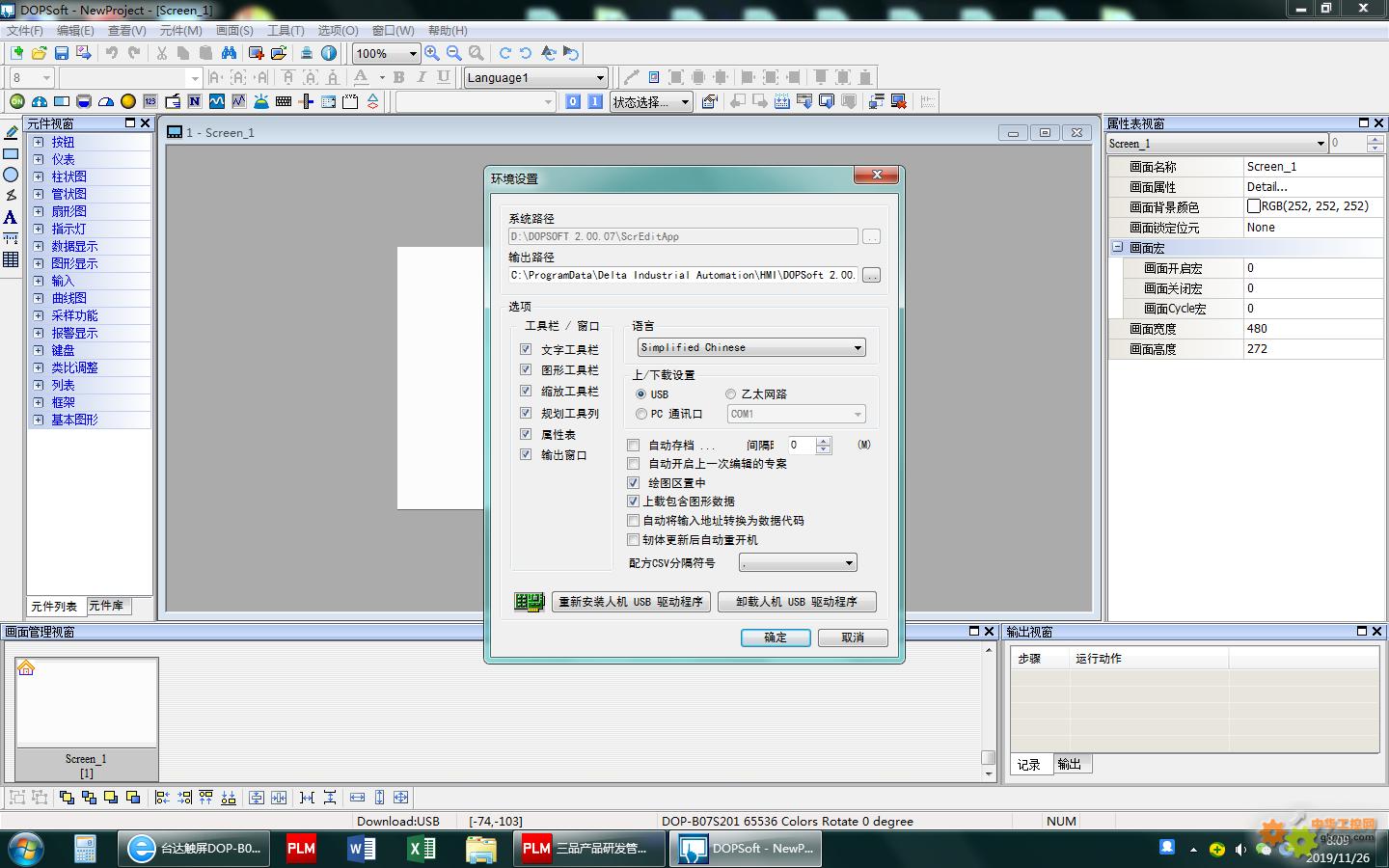Image resolution: width=1389 pixels, height=868 pixels.
Task: Click the state 0 toolbar icon
Action: tap(573, 101)
